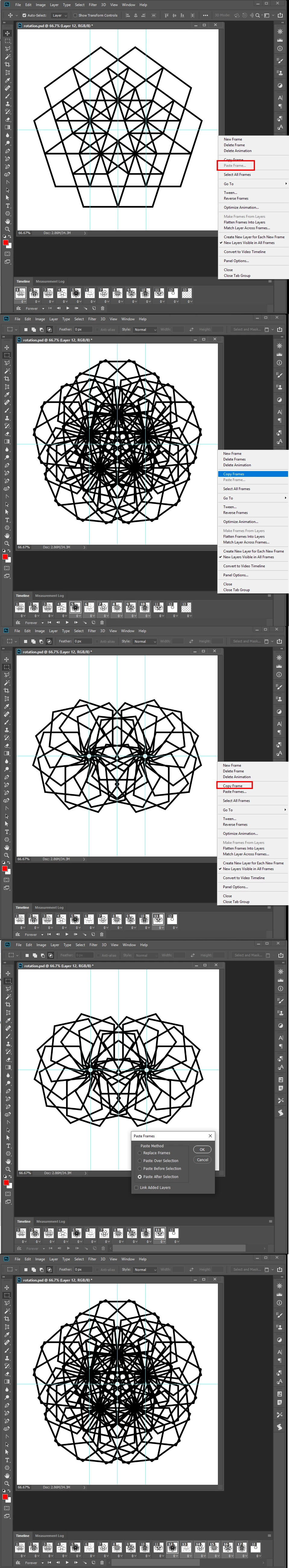
Task: Select Gradient tool in window with red-boxed Copy Frame
Action: [x=7, y=754]
